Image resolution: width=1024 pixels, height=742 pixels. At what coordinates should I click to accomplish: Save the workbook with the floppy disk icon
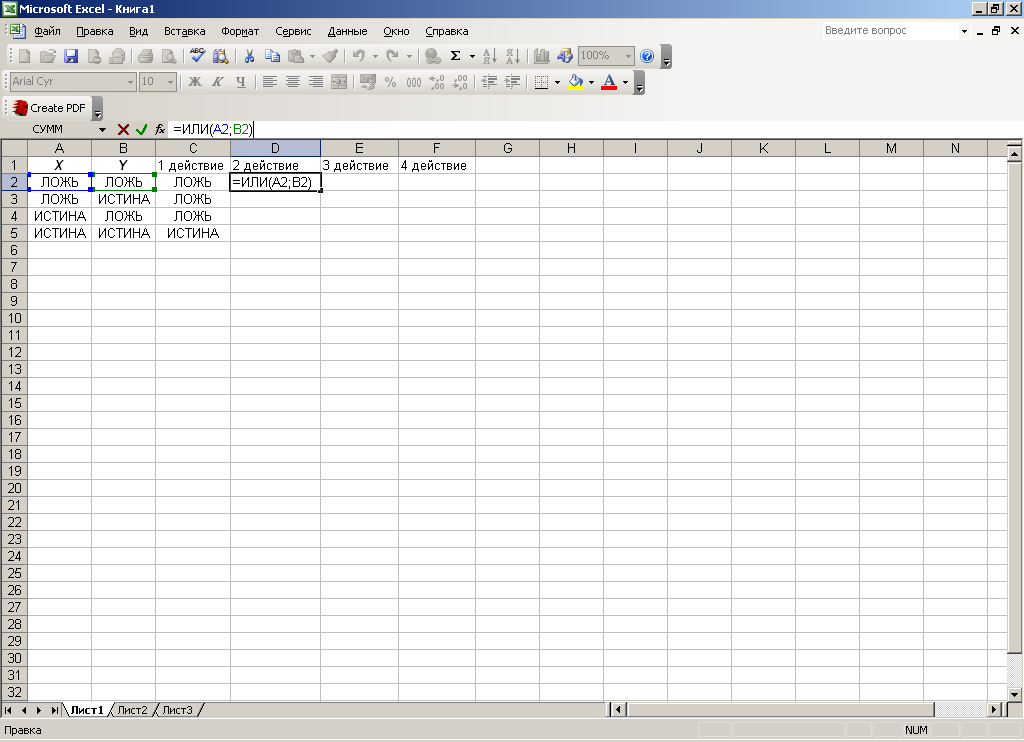point(71,56)
